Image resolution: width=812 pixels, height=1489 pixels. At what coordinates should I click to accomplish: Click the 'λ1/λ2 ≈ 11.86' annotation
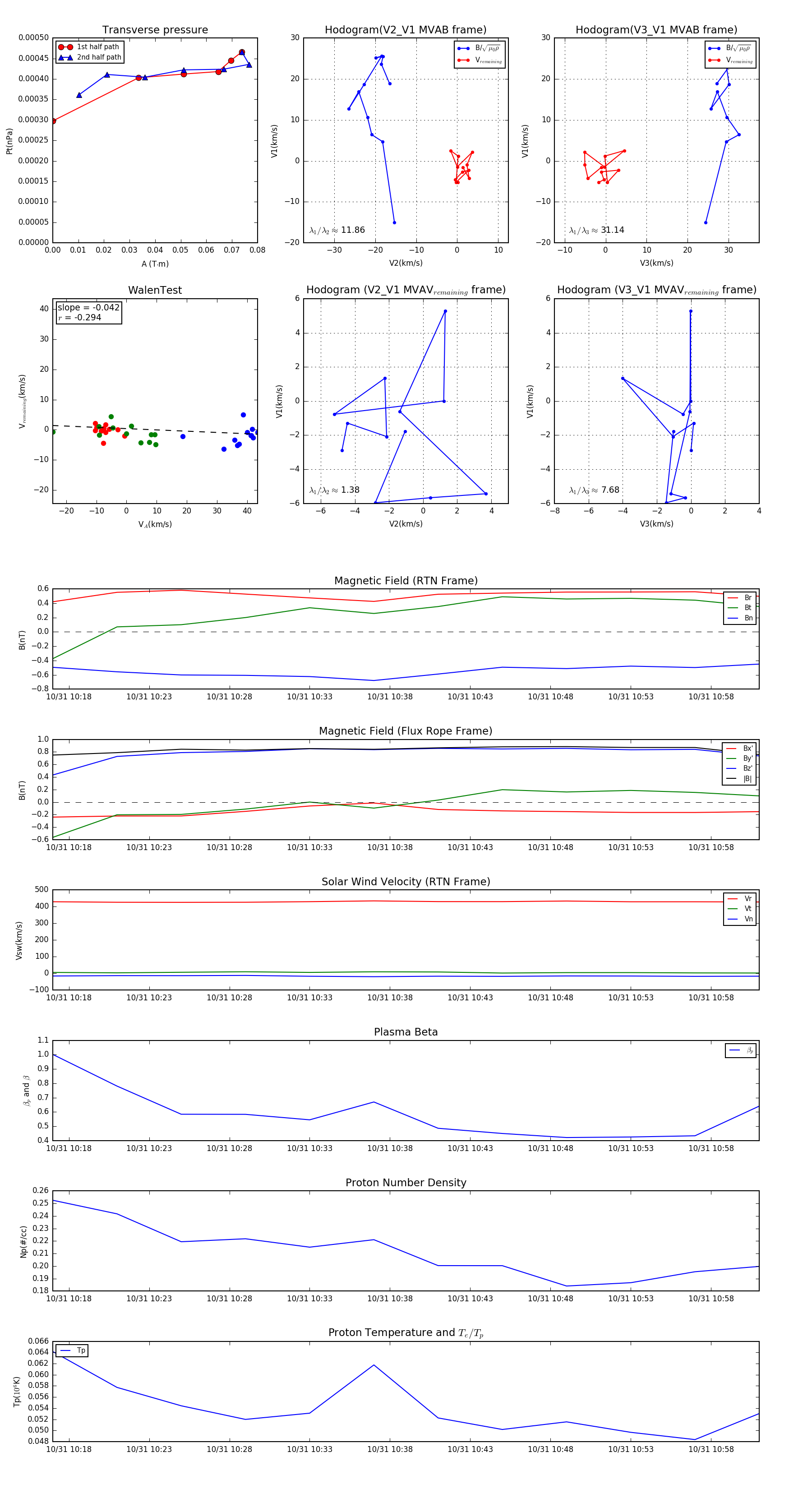(x=337, y=230)
